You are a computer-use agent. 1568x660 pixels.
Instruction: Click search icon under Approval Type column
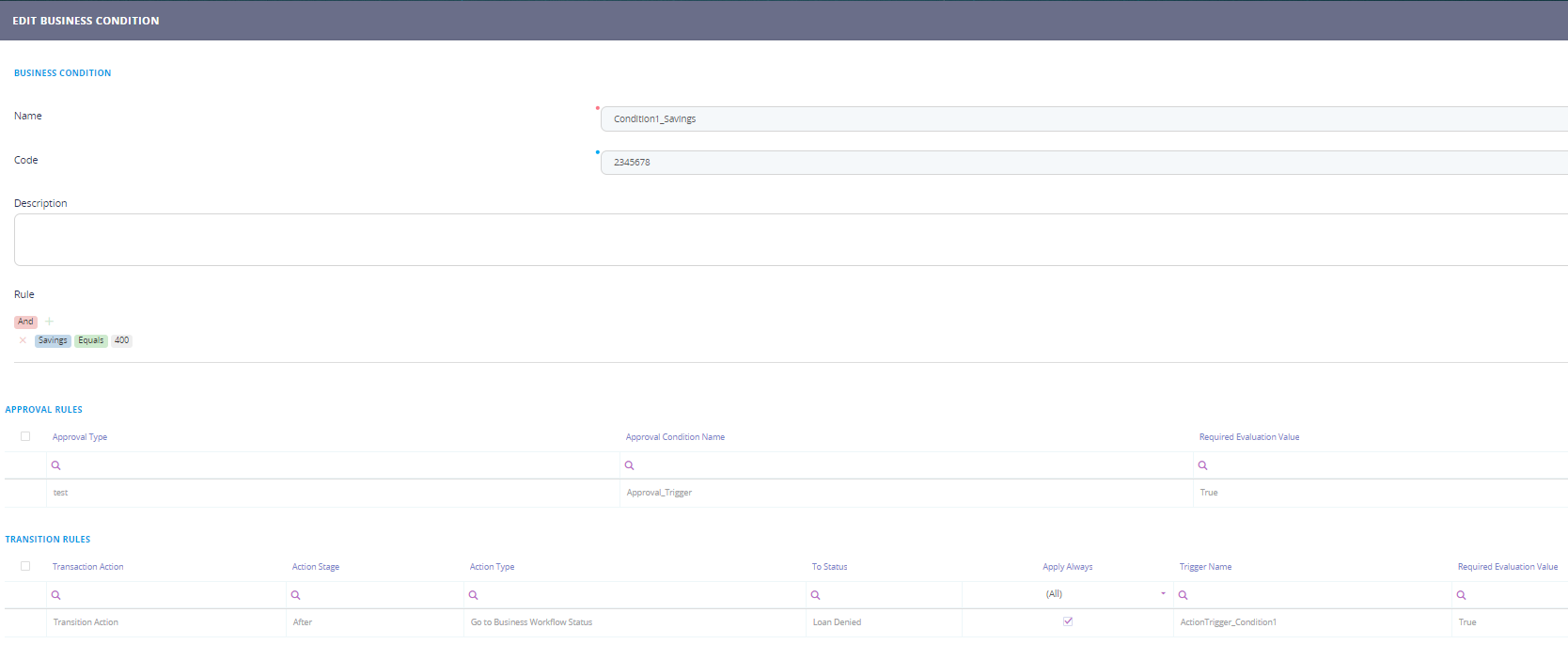[55, 465]
